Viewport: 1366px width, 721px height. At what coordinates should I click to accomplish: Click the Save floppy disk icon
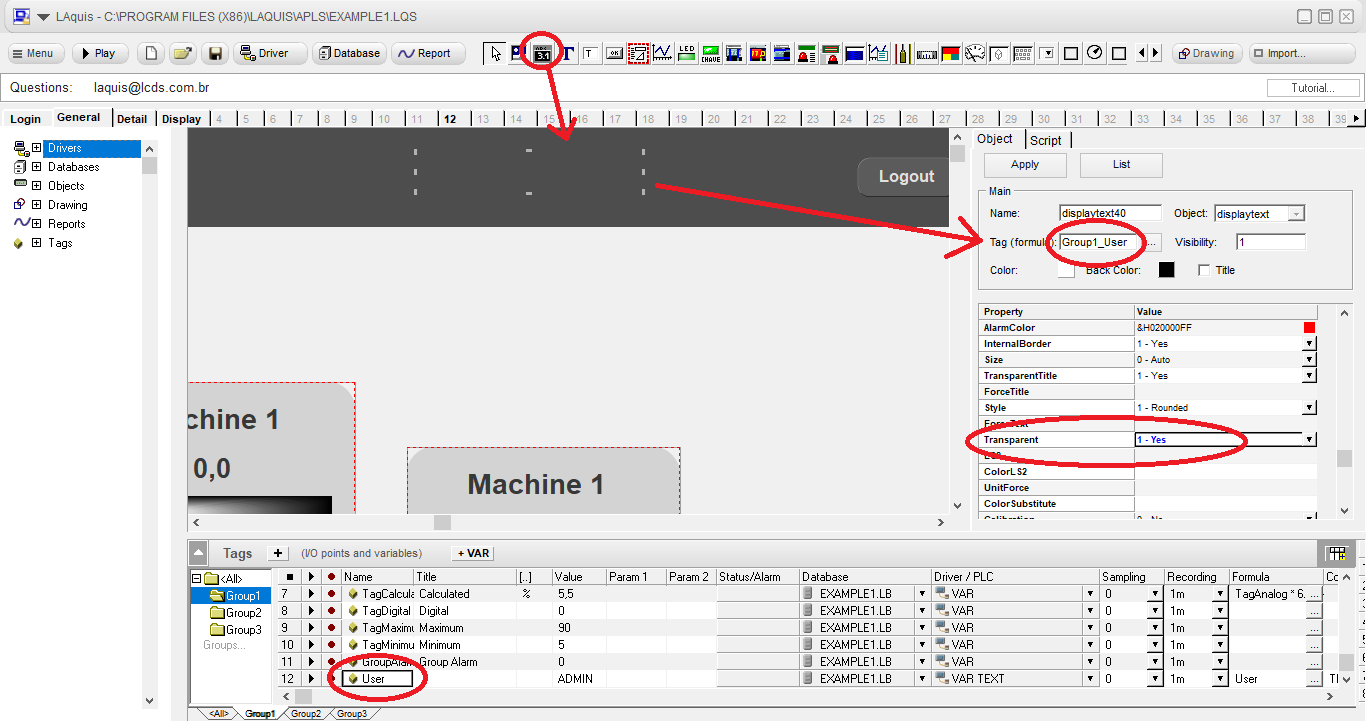click(213, 53)
